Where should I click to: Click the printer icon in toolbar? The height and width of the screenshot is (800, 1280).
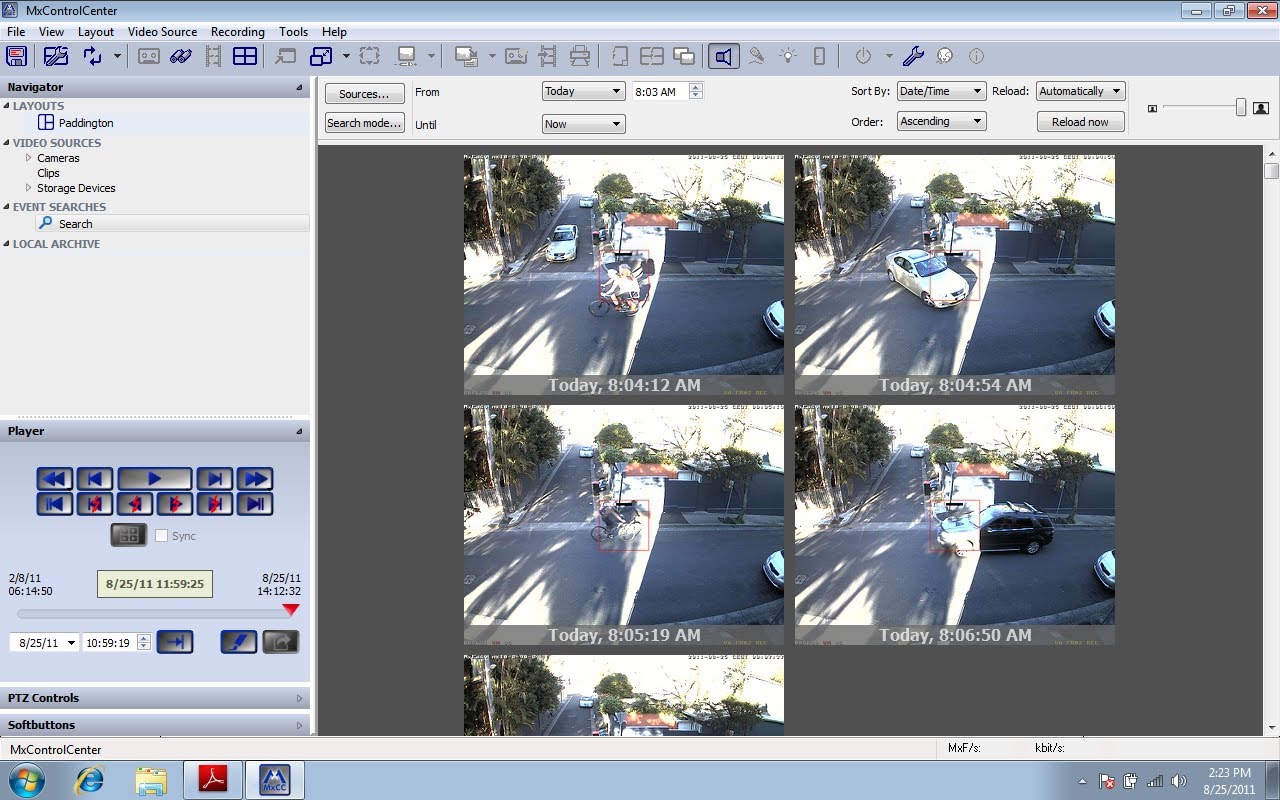579,56
